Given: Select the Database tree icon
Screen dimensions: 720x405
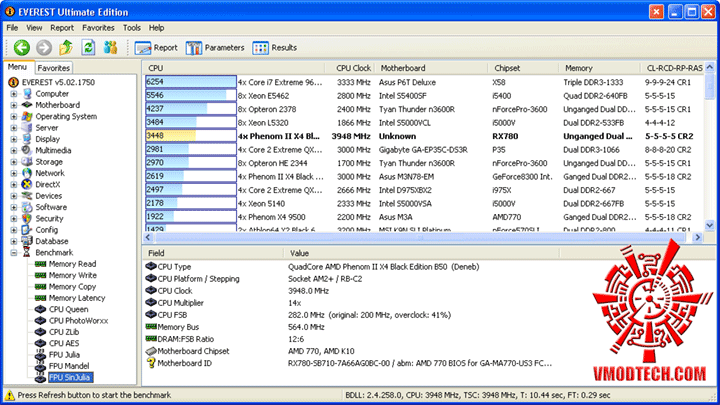Looking at the screenshot, I should click(x=27, y=241).
